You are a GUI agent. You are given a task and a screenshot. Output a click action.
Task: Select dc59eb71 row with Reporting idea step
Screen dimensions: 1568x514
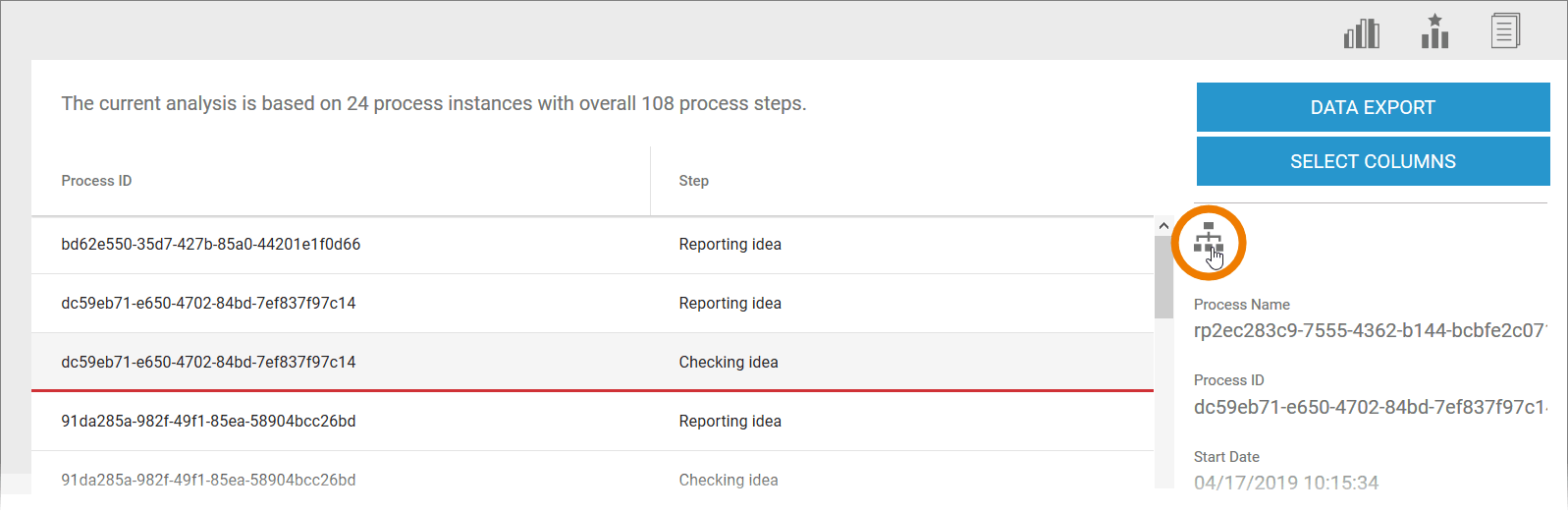click(x=208, y=304)
